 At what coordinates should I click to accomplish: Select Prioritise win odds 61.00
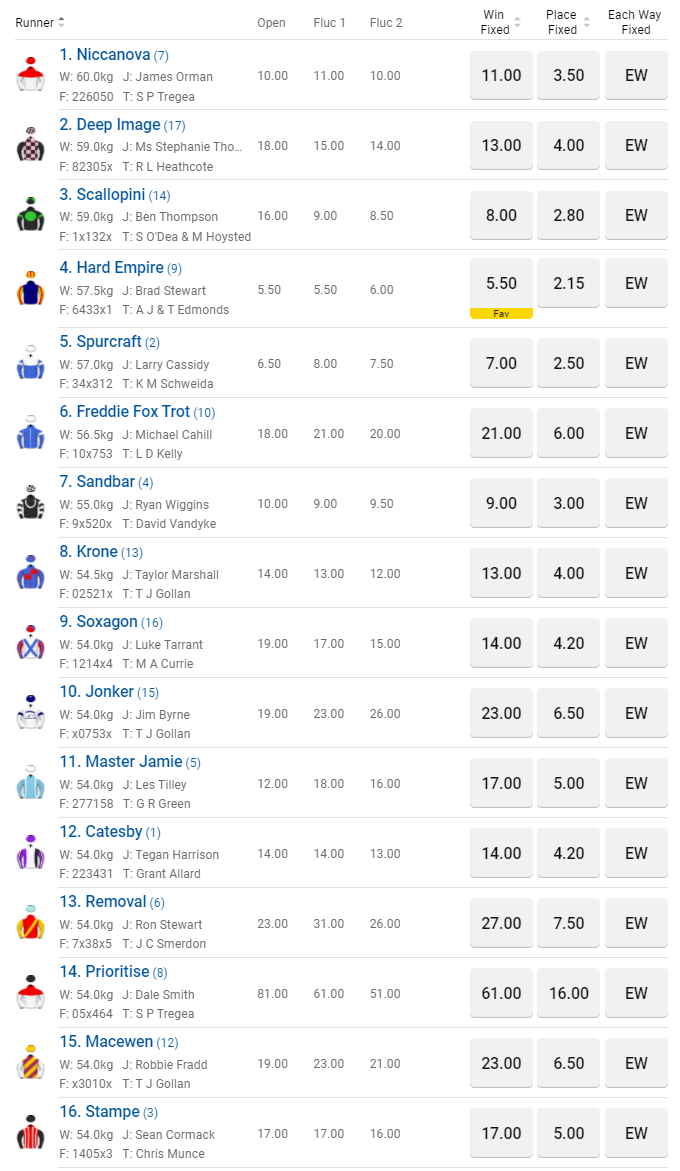pos(501,993)
